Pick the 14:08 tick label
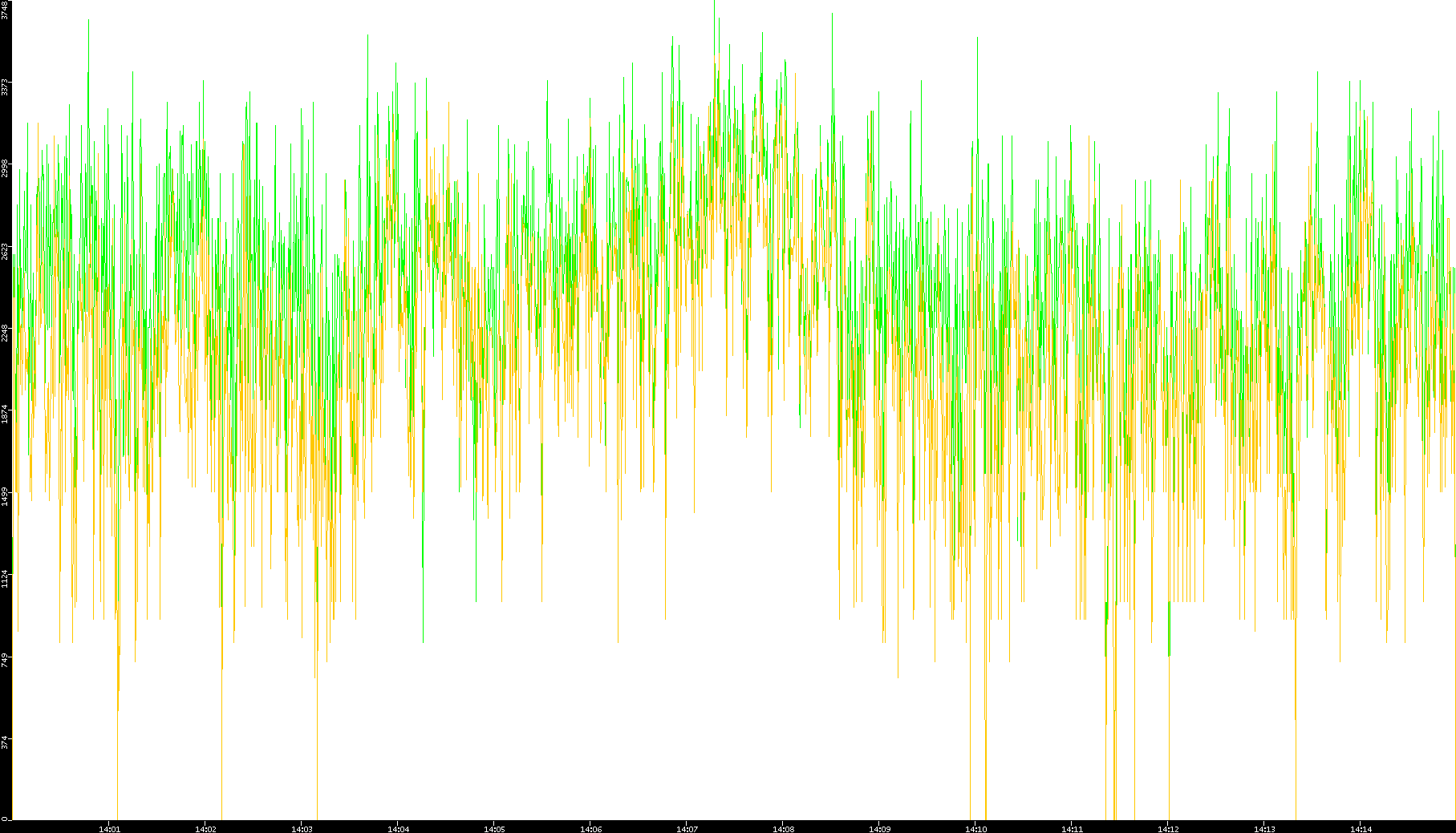 pyautogui.click(x=783, y=829)
